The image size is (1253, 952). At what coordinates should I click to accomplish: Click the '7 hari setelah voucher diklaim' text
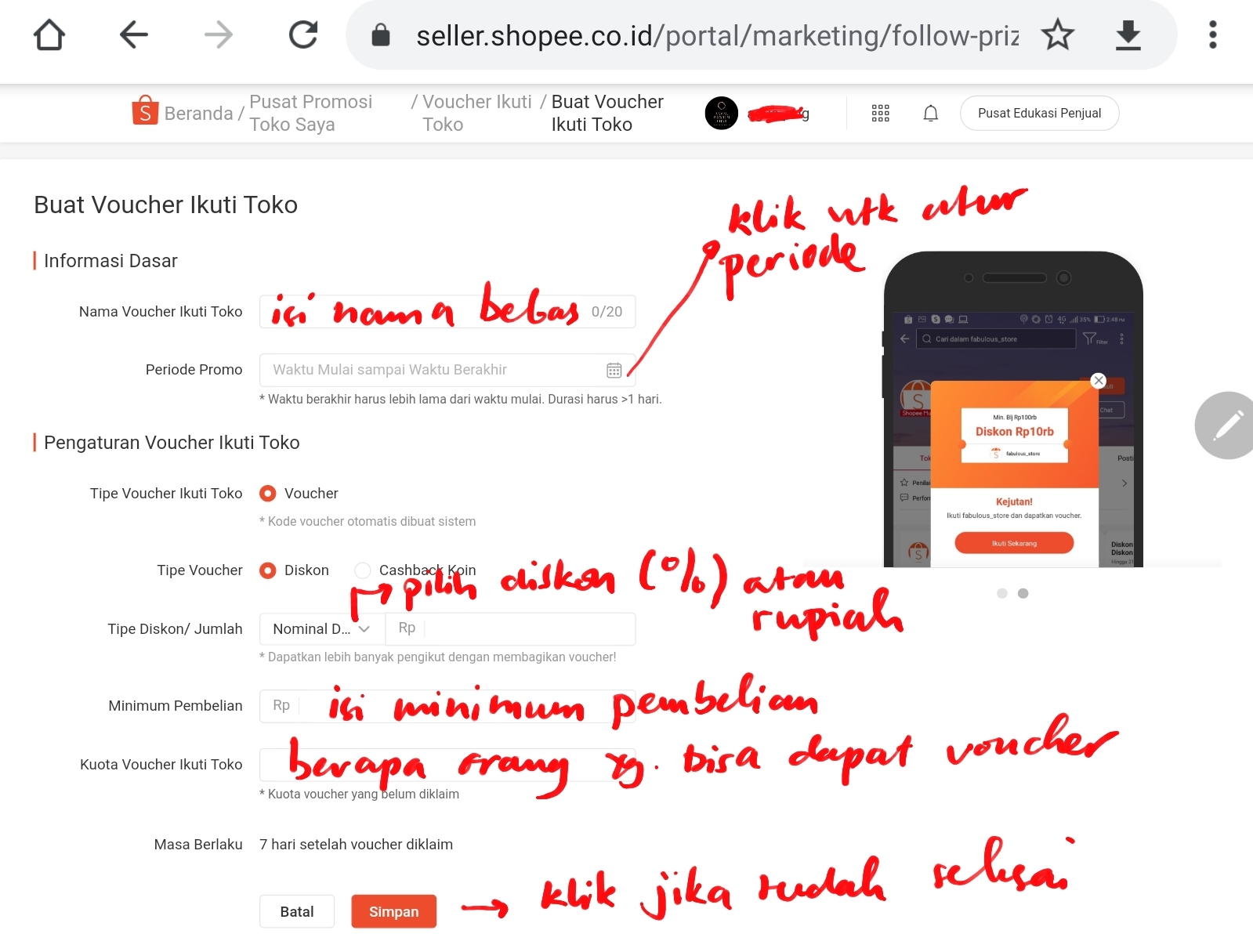coord(357,845)
